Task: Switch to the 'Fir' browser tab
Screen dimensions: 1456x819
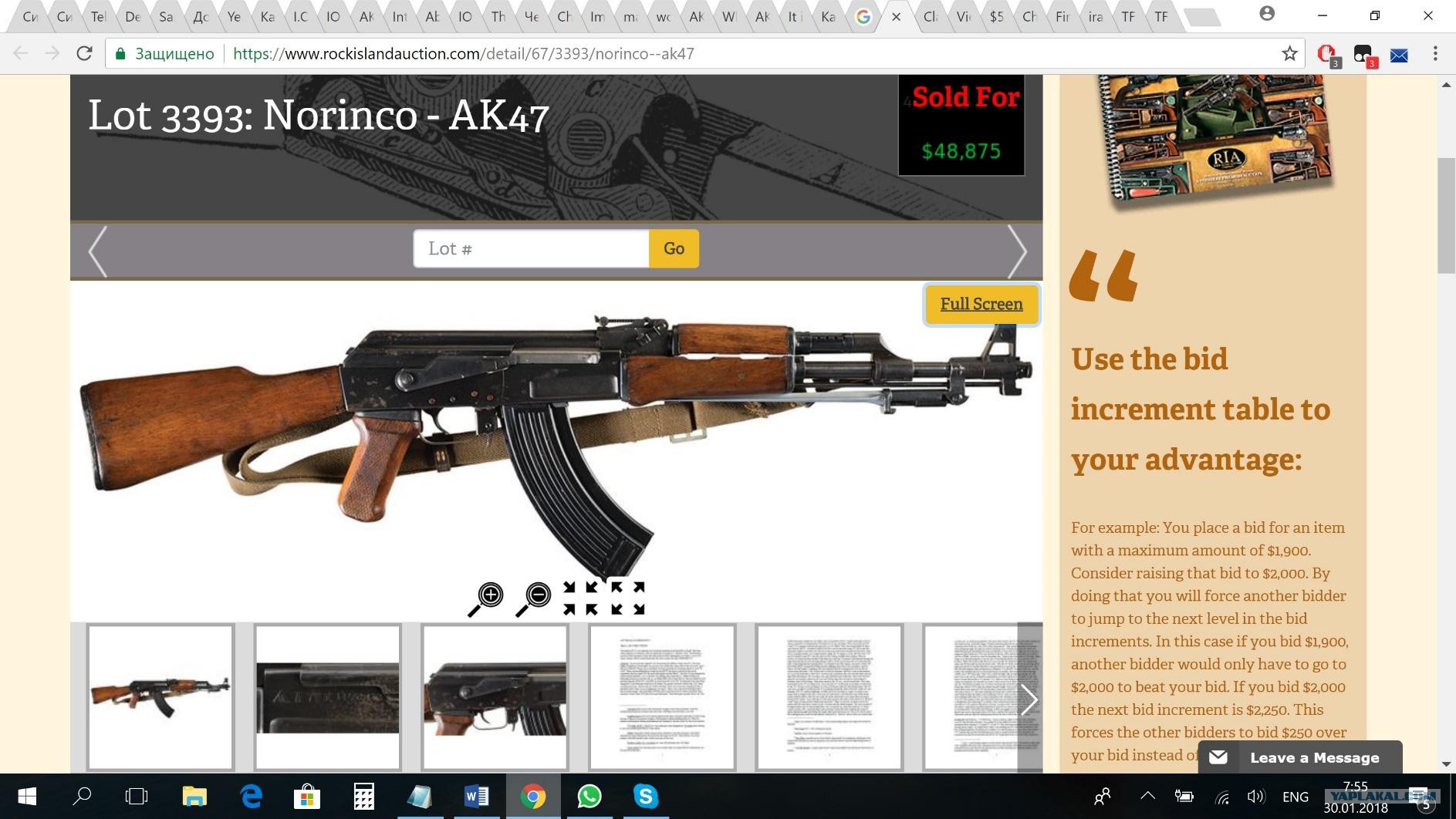Action: pos(1062,16)
